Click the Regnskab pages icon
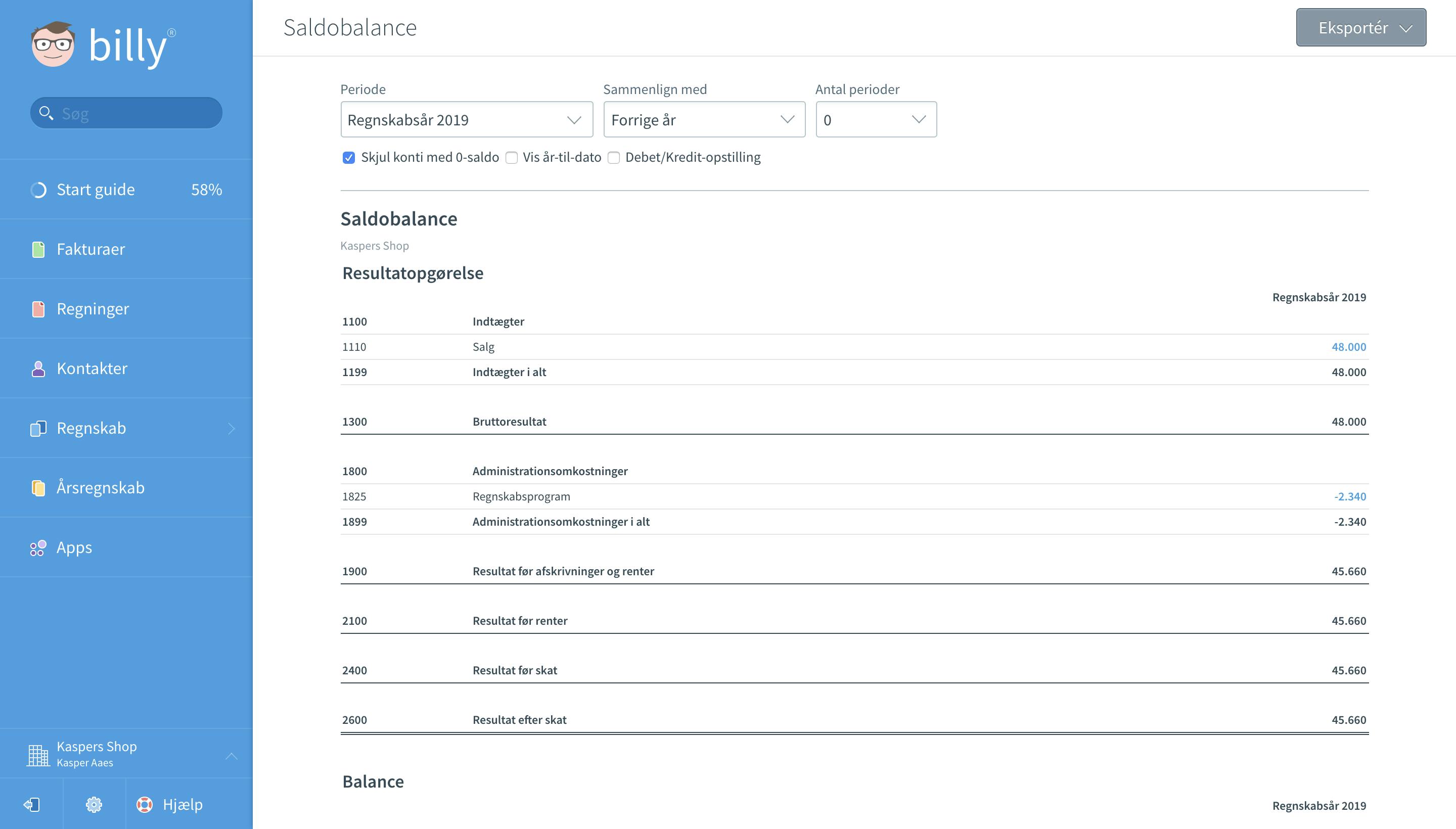Viewport: 1456px width, 829px height. tap(38, 428)
